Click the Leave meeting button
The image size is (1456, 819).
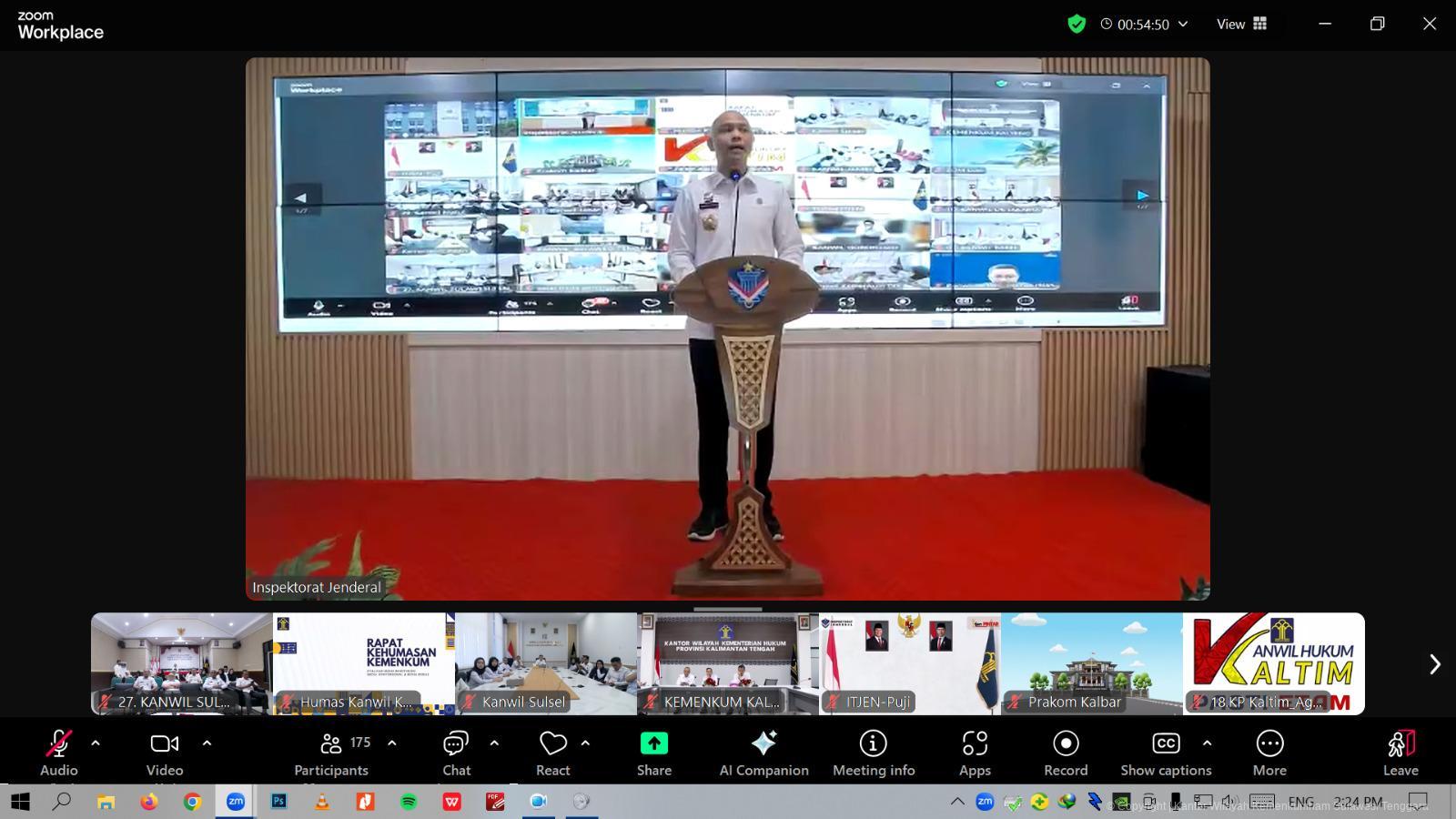(x=1400, y=753)
